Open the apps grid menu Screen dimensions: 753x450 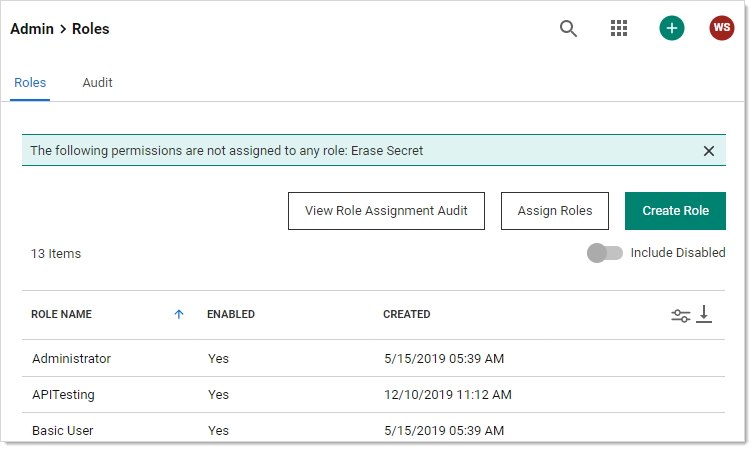[x=619, y=29]
